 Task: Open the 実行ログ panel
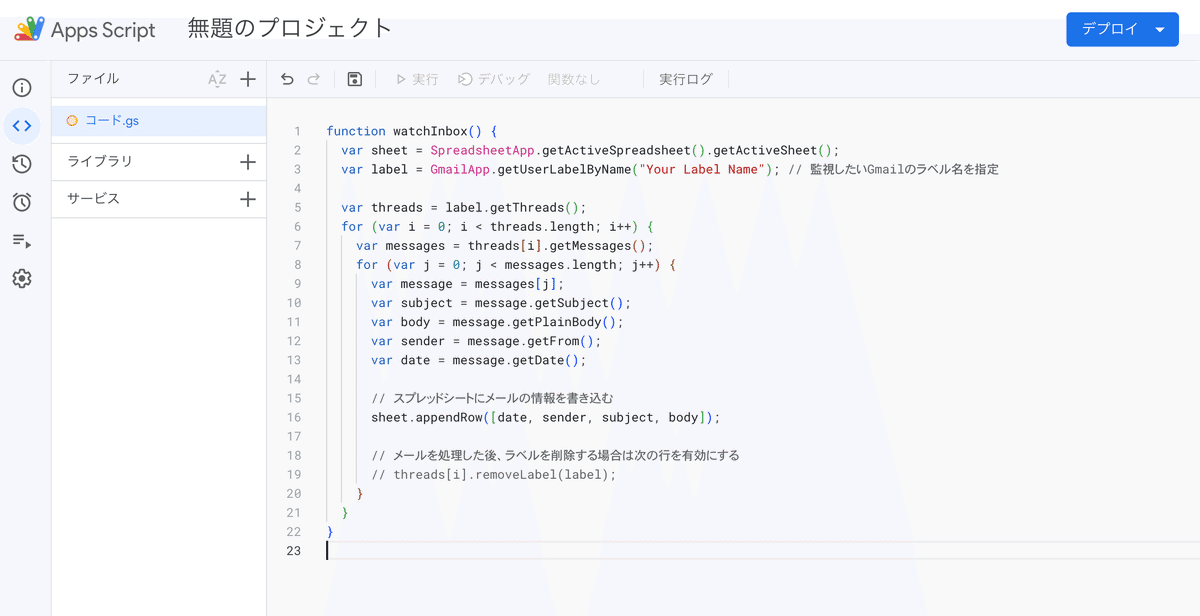pos(685,78)
